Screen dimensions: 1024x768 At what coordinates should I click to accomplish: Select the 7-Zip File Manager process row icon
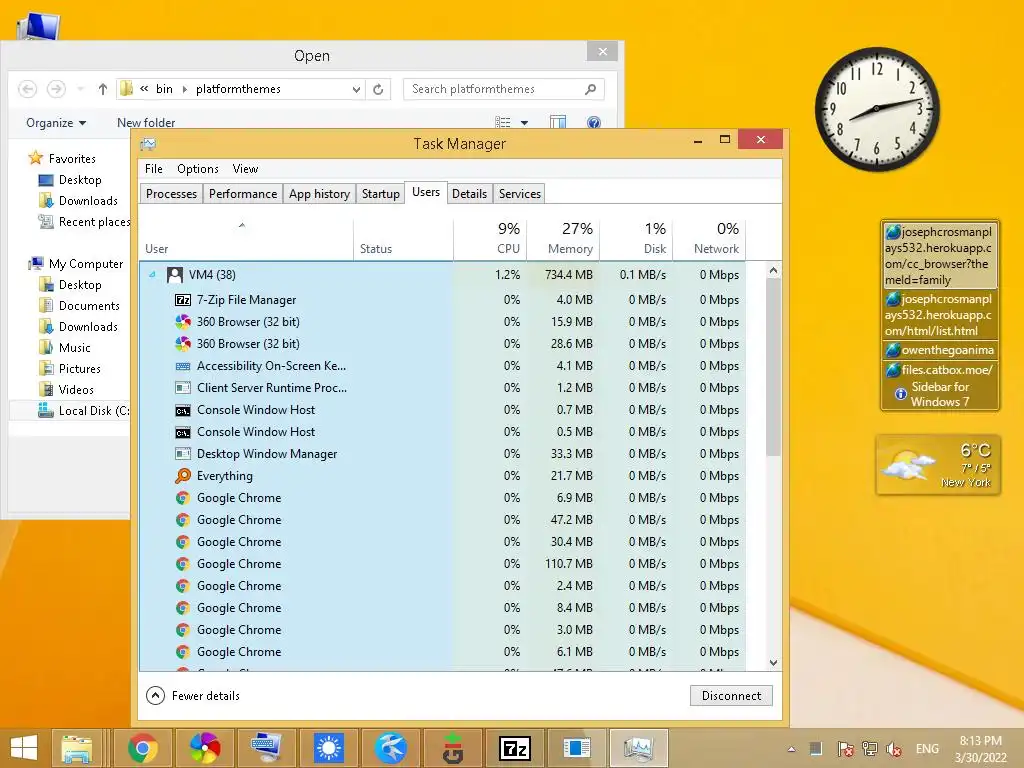183,300
